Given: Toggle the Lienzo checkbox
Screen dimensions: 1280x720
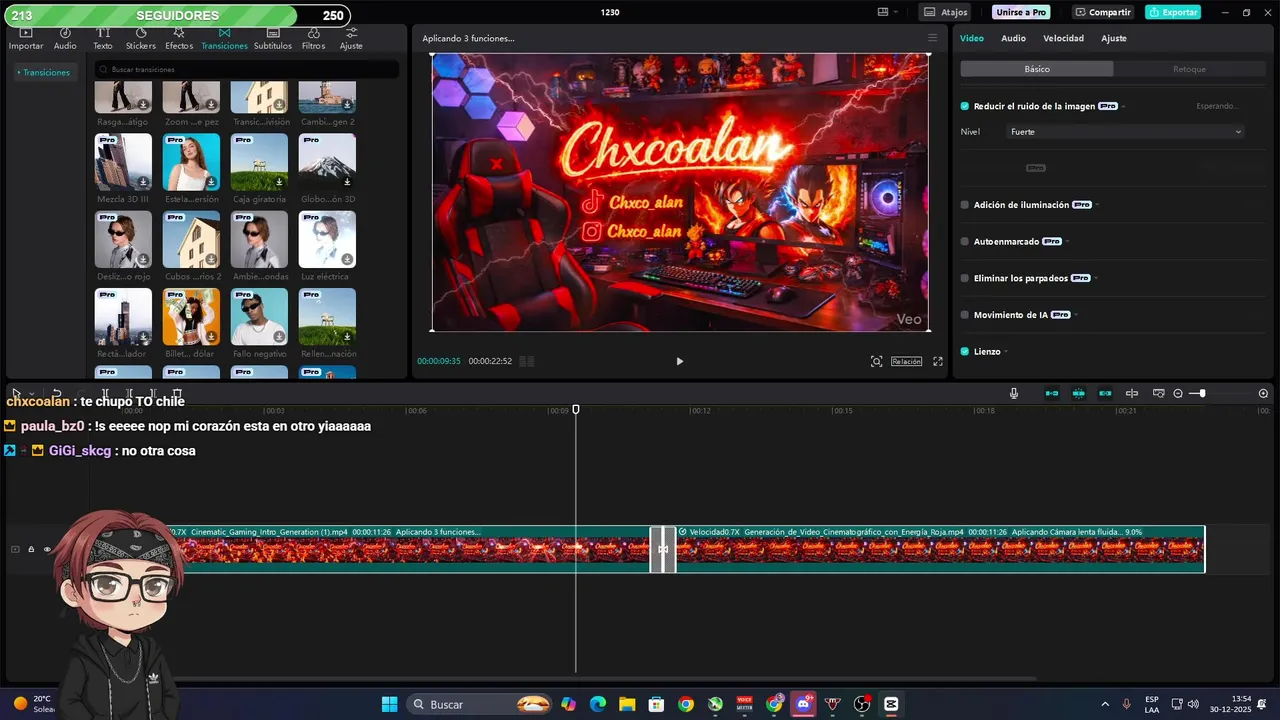Looking at the screenshot, I should [965, 352].
